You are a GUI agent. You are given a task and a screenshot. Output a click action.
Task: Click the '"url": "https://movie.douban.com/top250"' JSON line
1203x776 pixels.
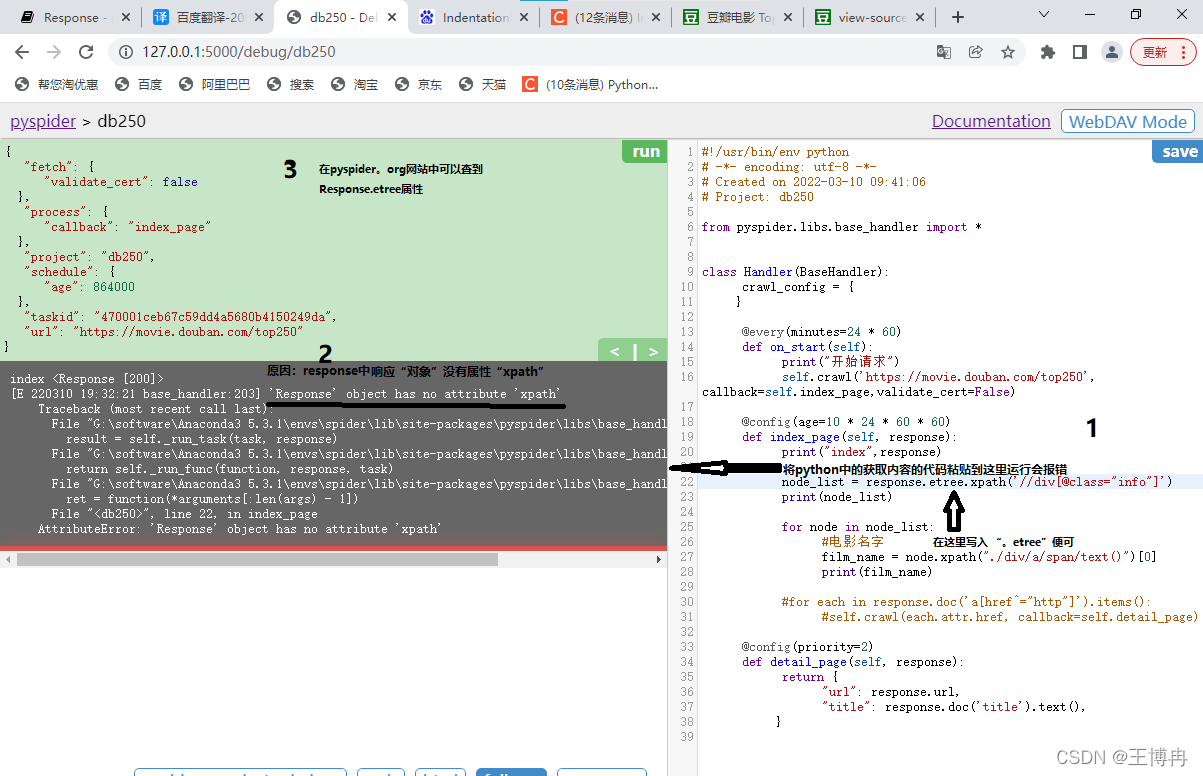[x=164, y=331]
